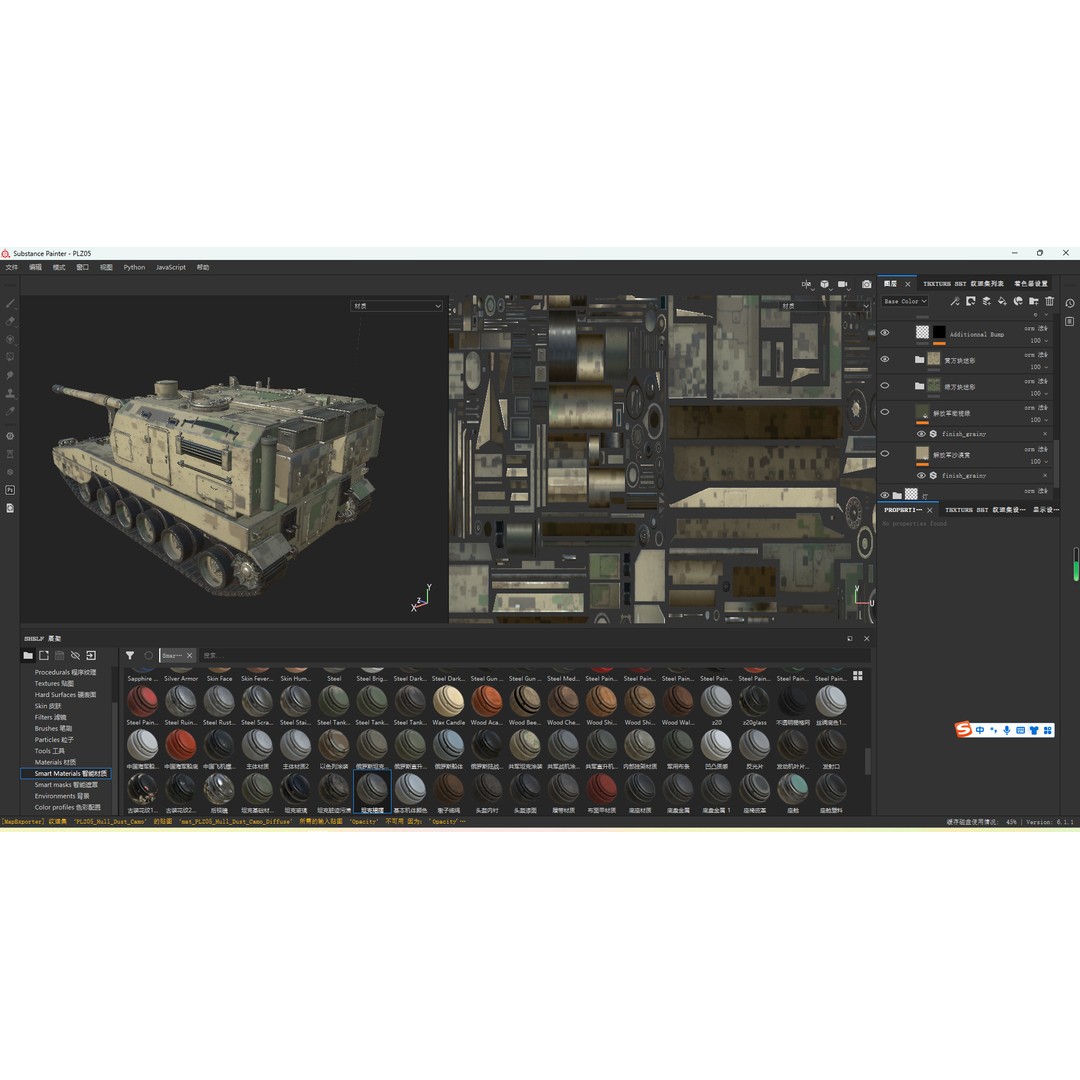Viewport: 1080px width, 1080px height.
Task: Switch to the 着色器设置 tab
Action: (x=1030, y=284)
